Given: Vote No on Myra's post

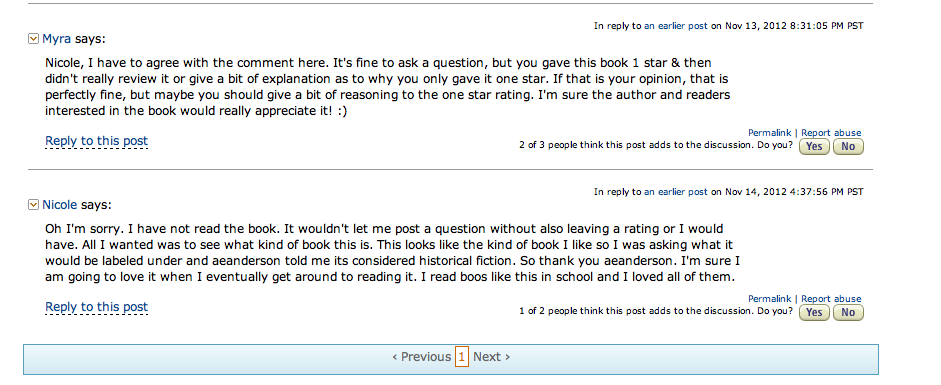Looking at the screenshot, I should [x=848, y=146].
